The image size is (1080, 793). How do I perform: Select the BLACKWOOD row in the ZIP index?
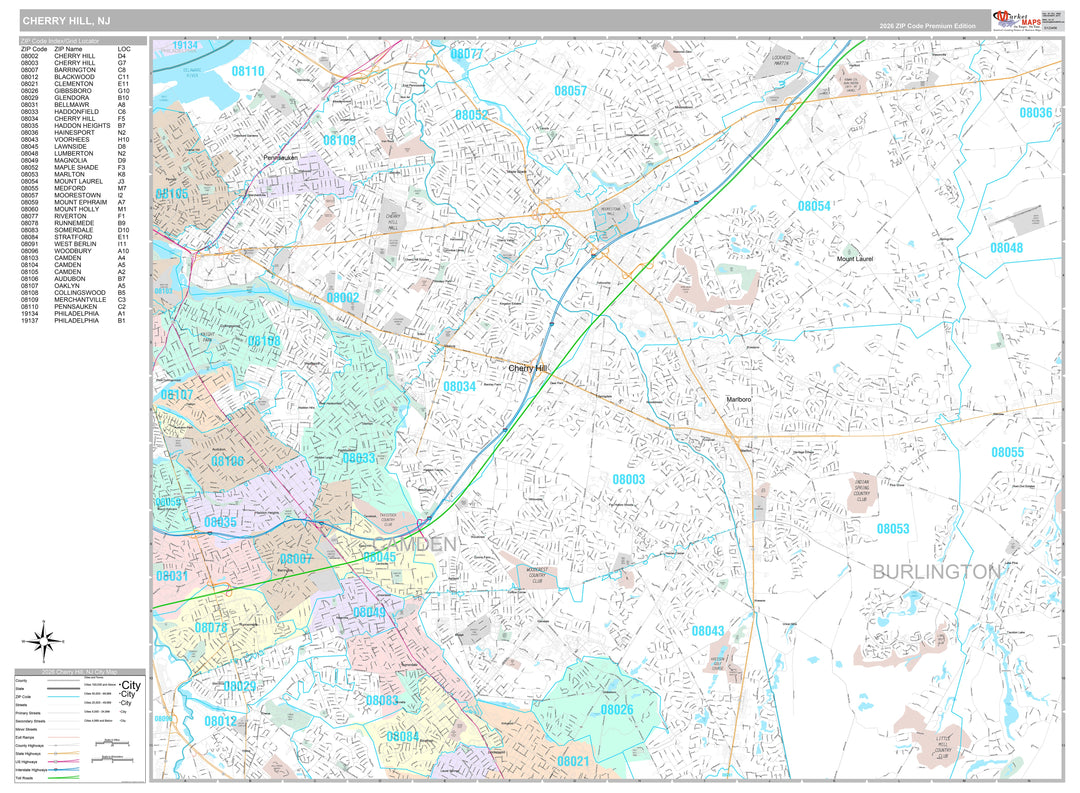[74, 77]
